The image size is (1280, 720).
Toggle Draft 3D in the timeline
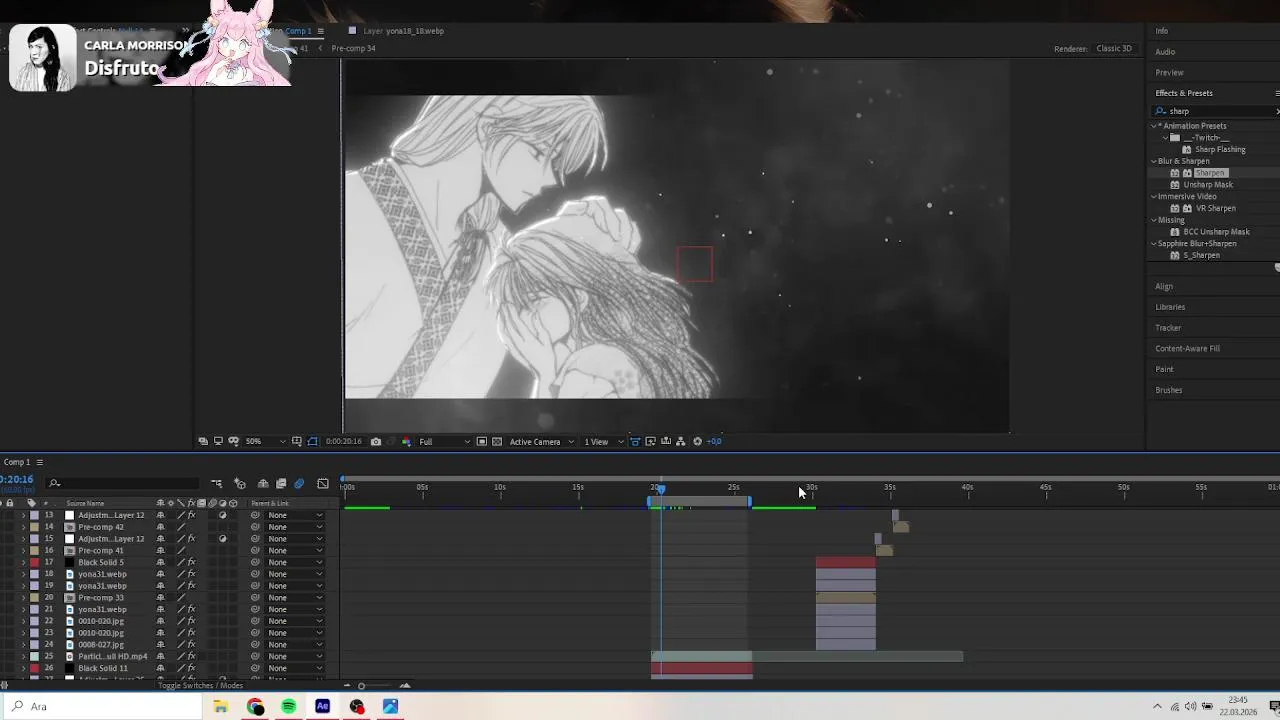(240, 484)
